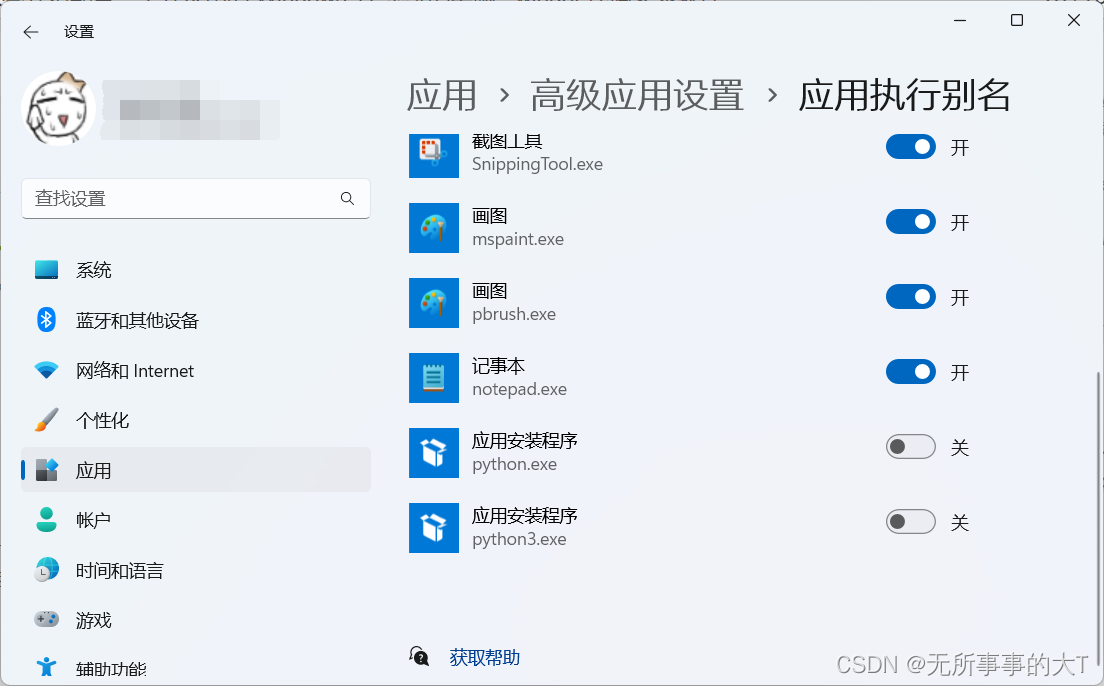
Task: Click the 画图 mspaint.exe icon
Action: pos(433,228)
